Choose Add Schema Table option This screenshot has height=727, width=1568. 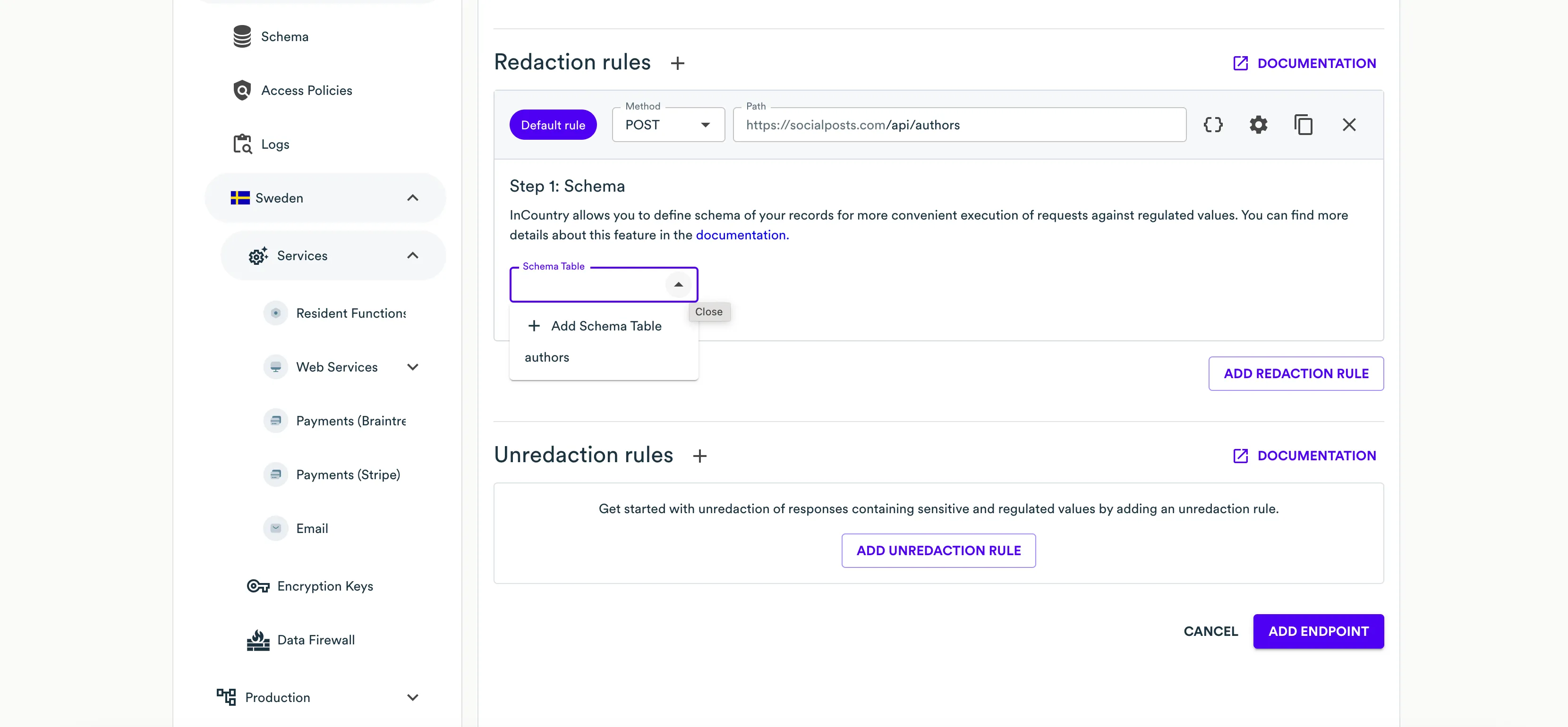point(605,326)
